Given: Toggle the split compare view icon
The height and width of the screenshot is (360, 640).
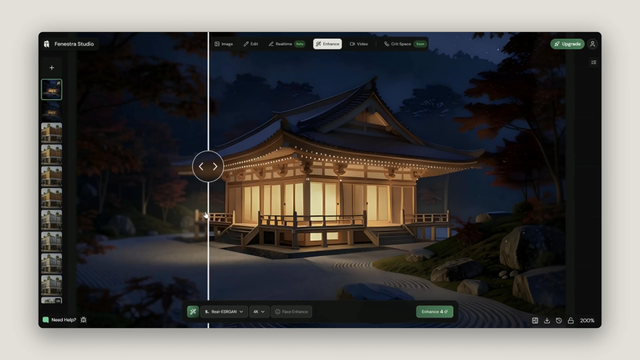Looking at the screenshot, I should click(535, 320).
